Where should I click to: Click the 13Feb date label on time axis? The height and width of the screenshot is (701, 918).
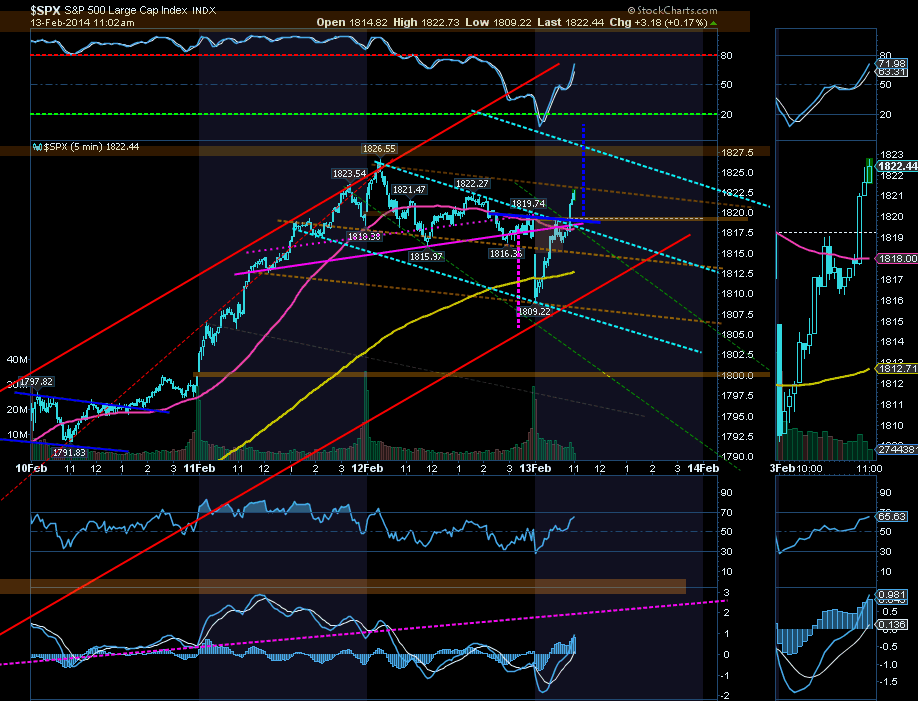(x=535, y=468)
